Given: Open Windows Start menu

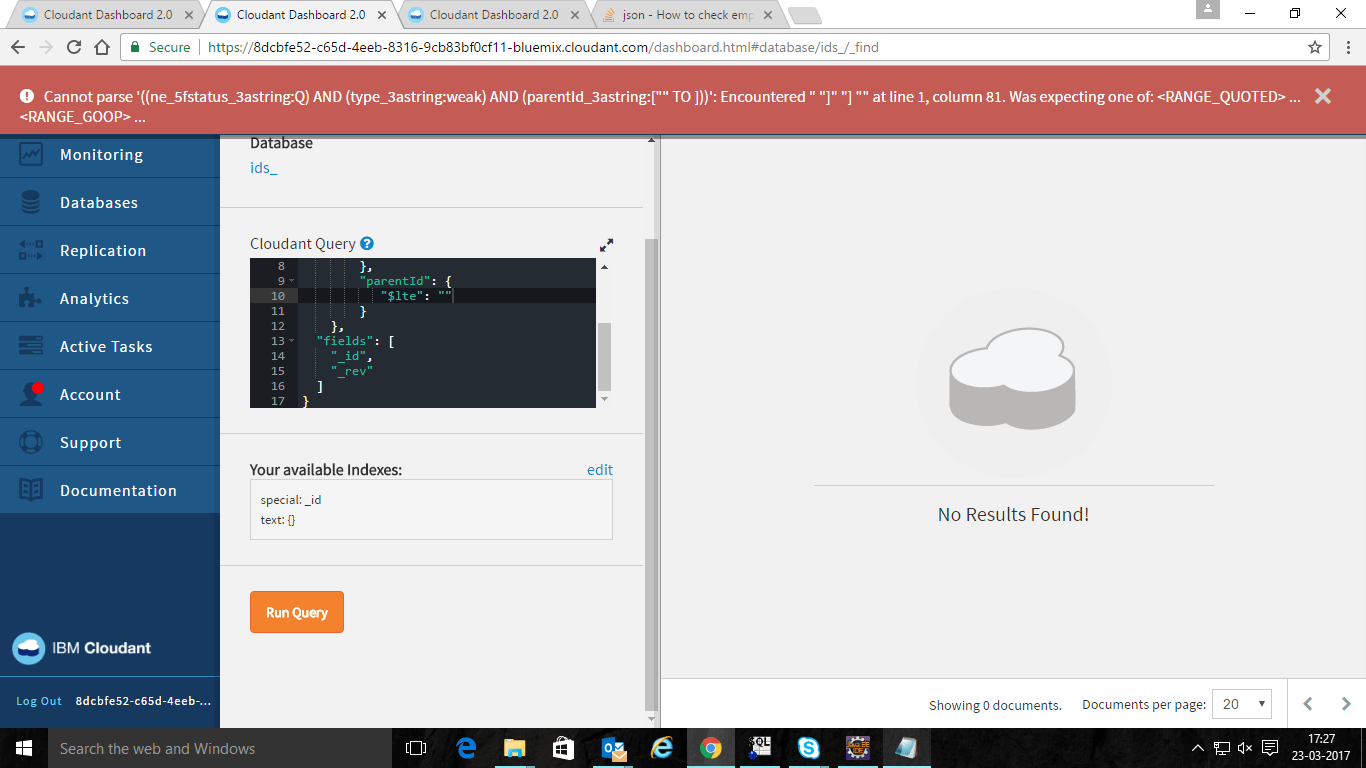Looking at the screenshot, I should pyautogui.click(x=24, y=748).
